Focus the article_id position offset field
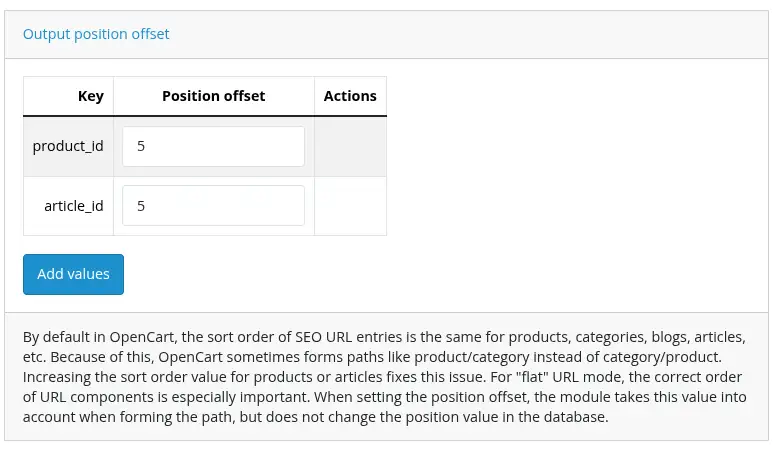Image resolution: width=774 pixels, height=452 pixels. pyautogui.click(x=213, y=205)
